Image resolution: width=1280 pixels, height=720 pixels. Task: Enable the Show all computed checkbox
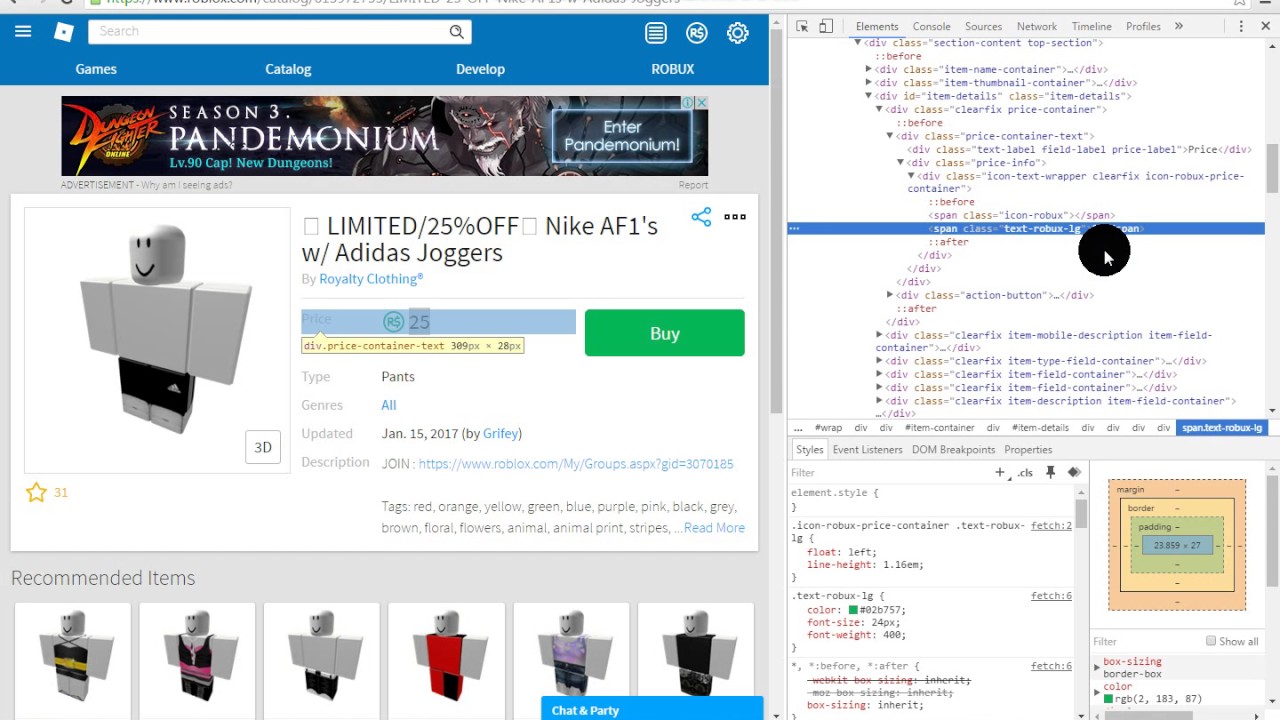[x=1211, y=641]
